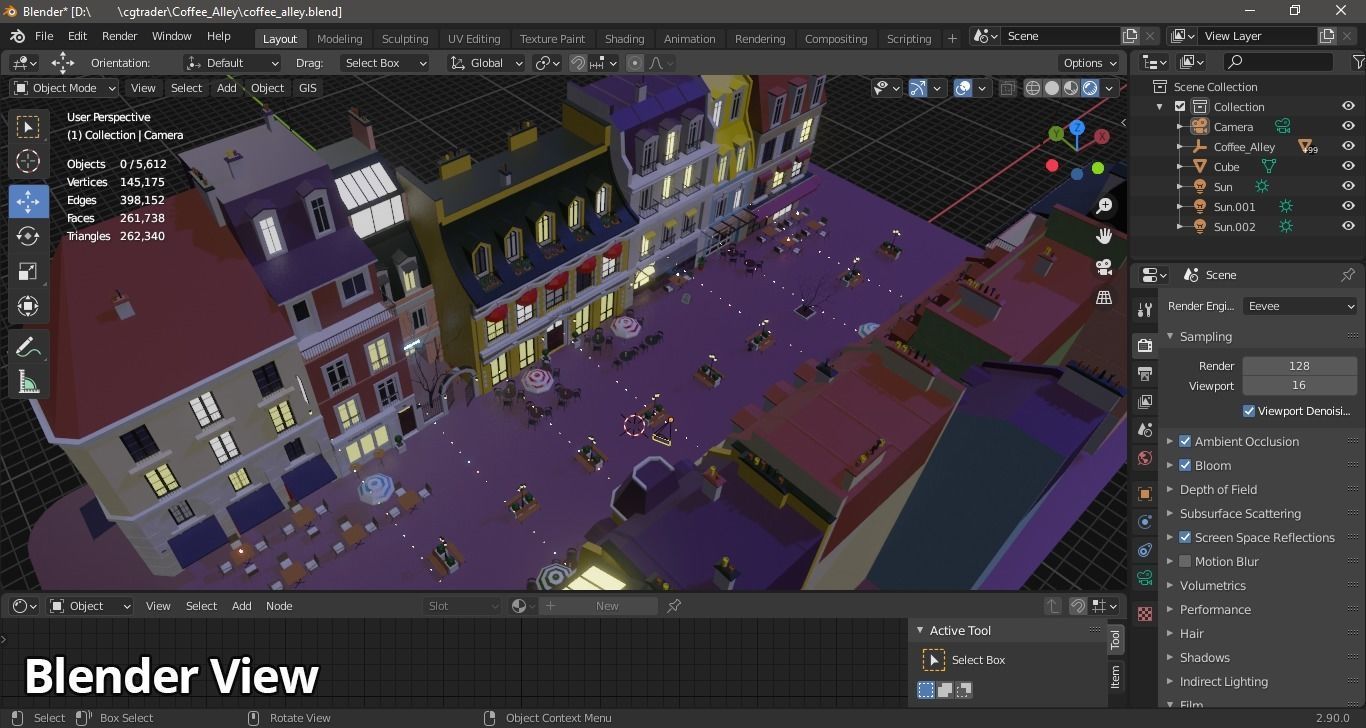Image resolution: width=1366 pixels, height=728 pixels.
Task: Hide the Coffee_Alley object in outliner
Action: pos(1348,147)
